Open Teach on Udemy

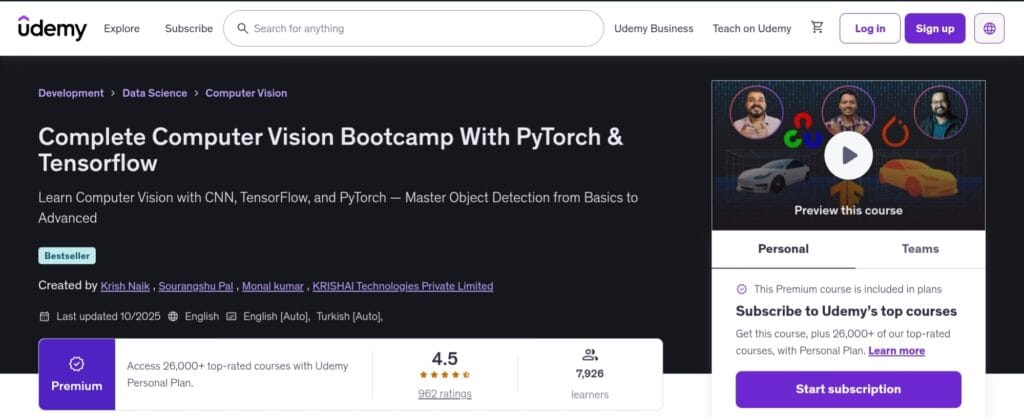[752, 29]
